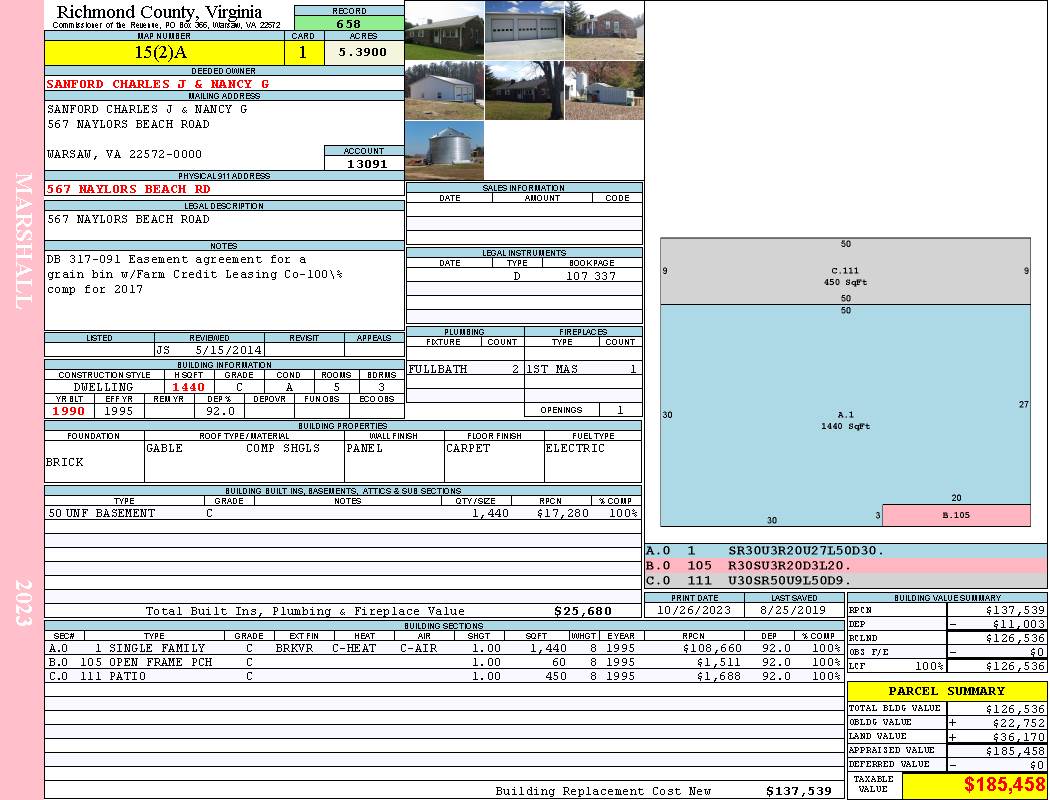Select the C.0 111 PATIO building section row
This screenshot has width=1050, height=800.
pos(445,676)
